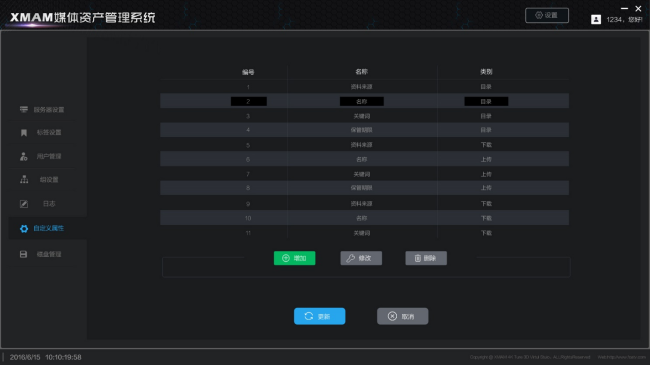
Task: Click 保管期限 in row 4
Action: pos(361,130)
